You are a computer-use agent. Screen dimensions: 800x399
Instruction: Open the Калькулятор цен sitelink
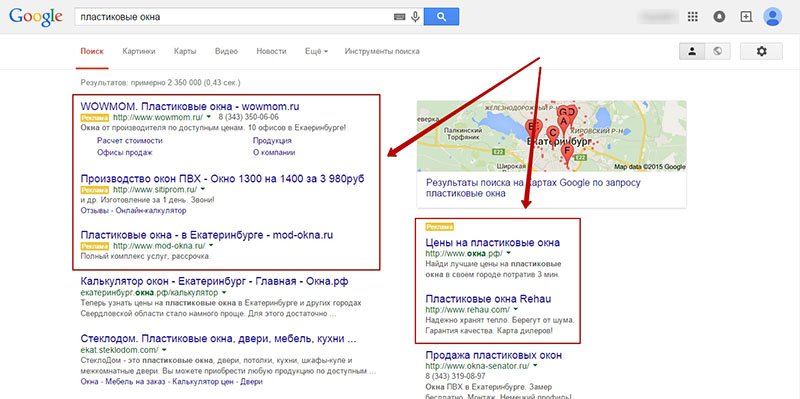coord(204,382)
